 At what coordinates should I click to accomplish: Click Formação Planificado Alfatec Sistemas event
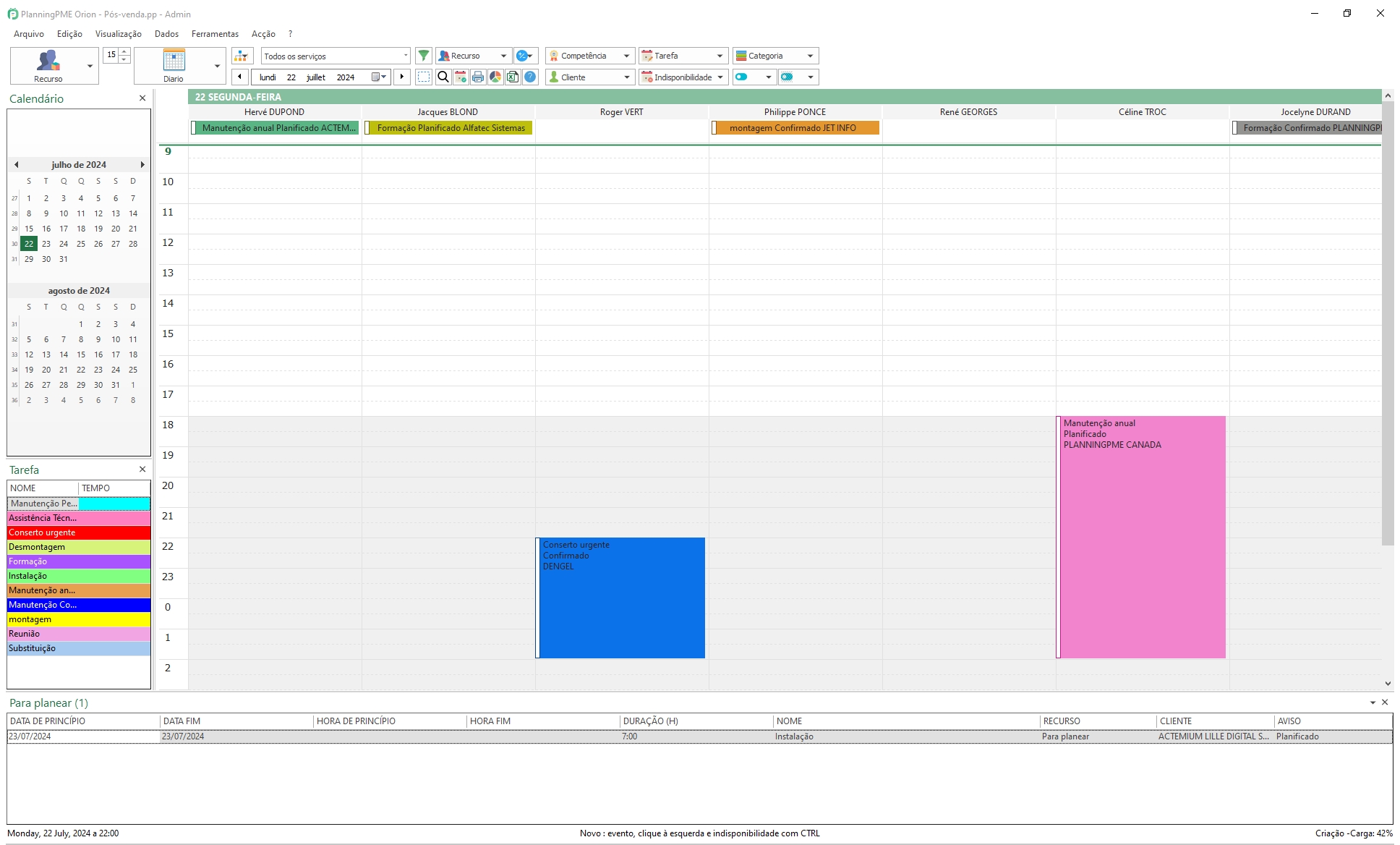click(x=448, y=128)
